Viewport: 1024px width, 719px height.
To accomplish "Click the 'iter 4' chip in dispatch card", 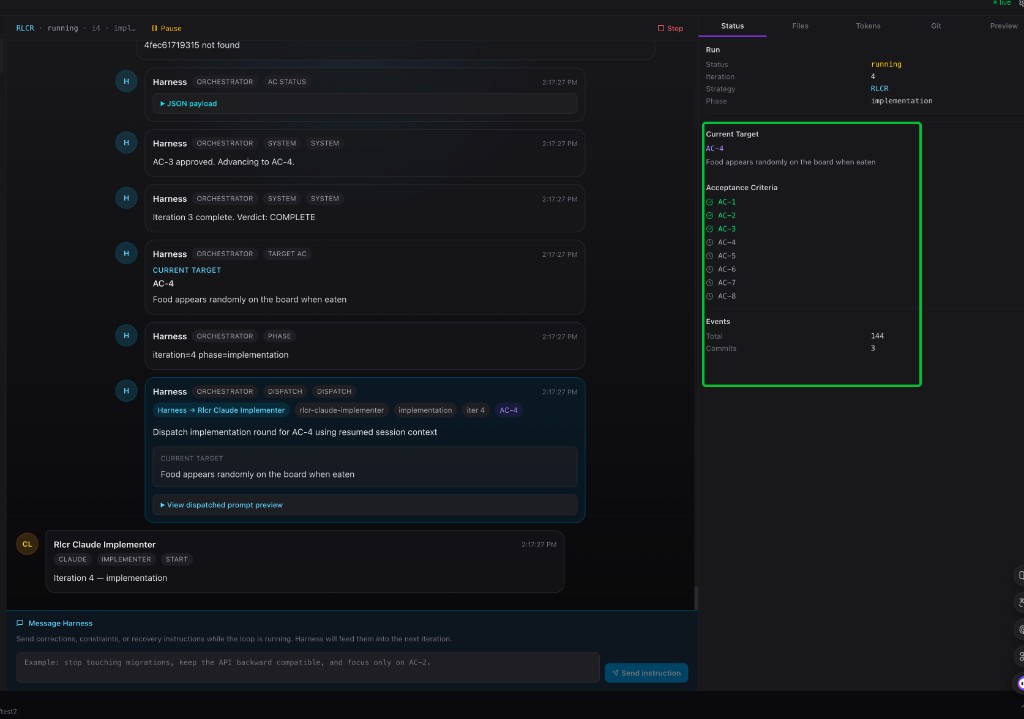I will point(475,410).
